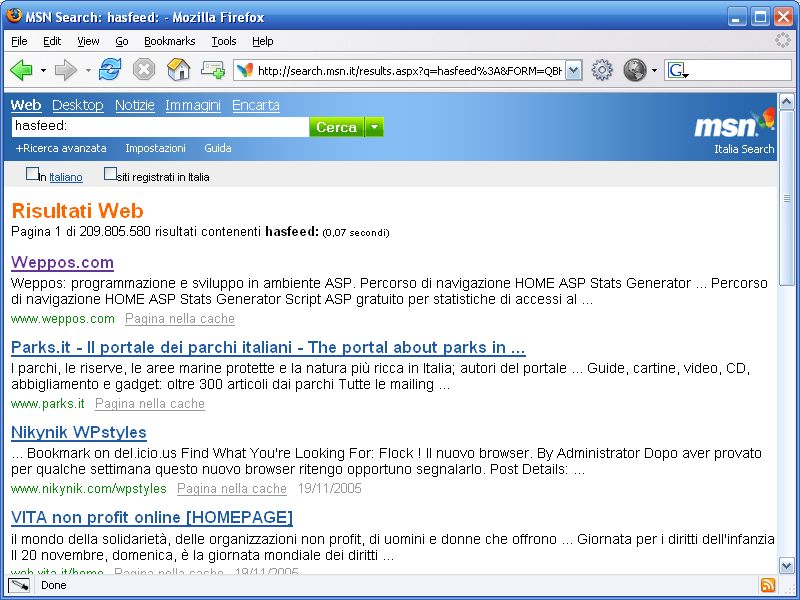Image resolution: width=800 pixels, height=600 pixels.
Task: Click the green Cerca search button
Action: point(337,127)
